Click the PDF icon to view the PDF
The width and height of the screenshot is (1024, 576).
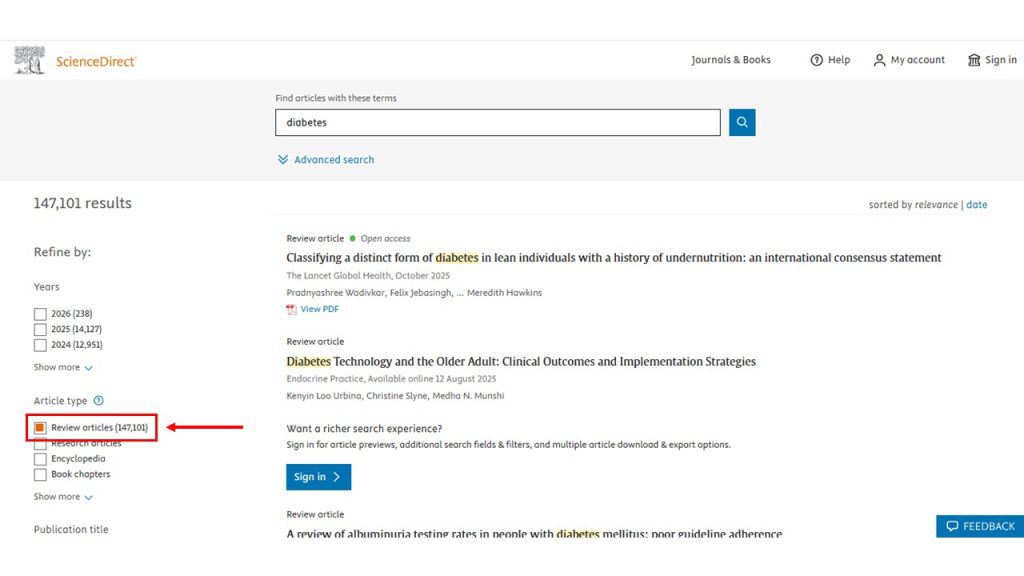292,309
